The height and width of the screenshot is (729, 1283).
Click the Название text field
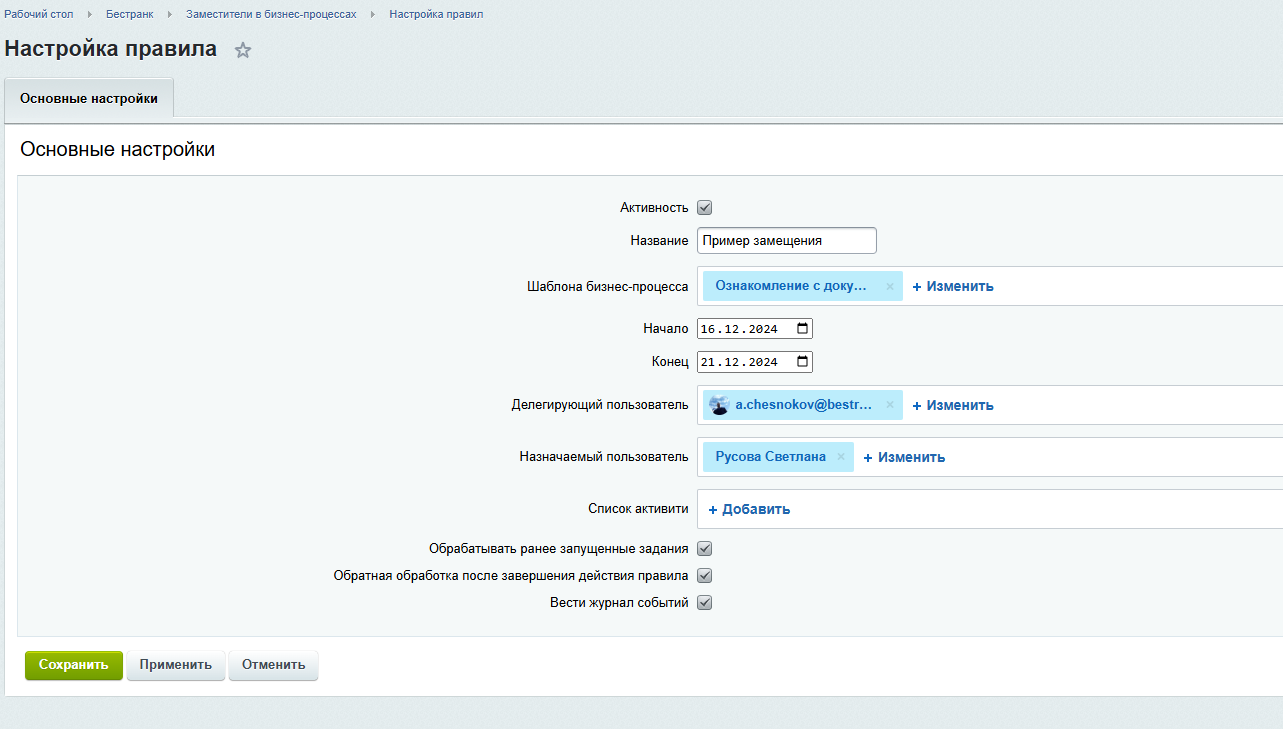click(786, 241)
